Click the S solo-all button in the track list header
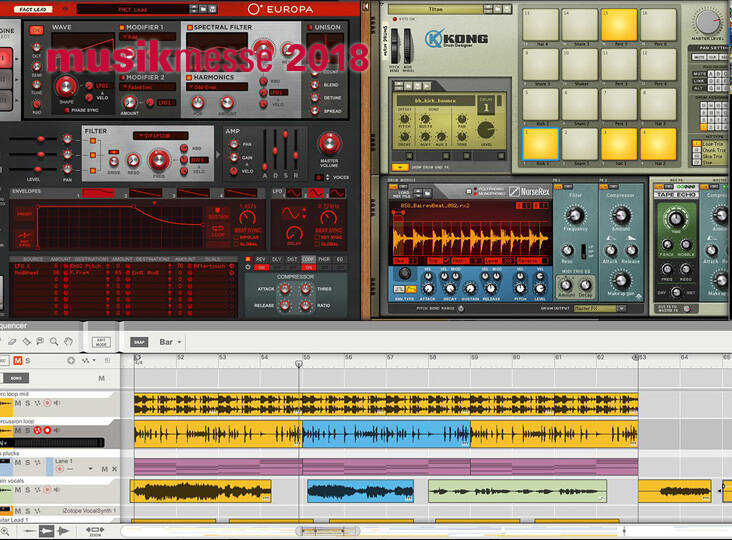This screenshot has height=540, width=732. (28, 360)
